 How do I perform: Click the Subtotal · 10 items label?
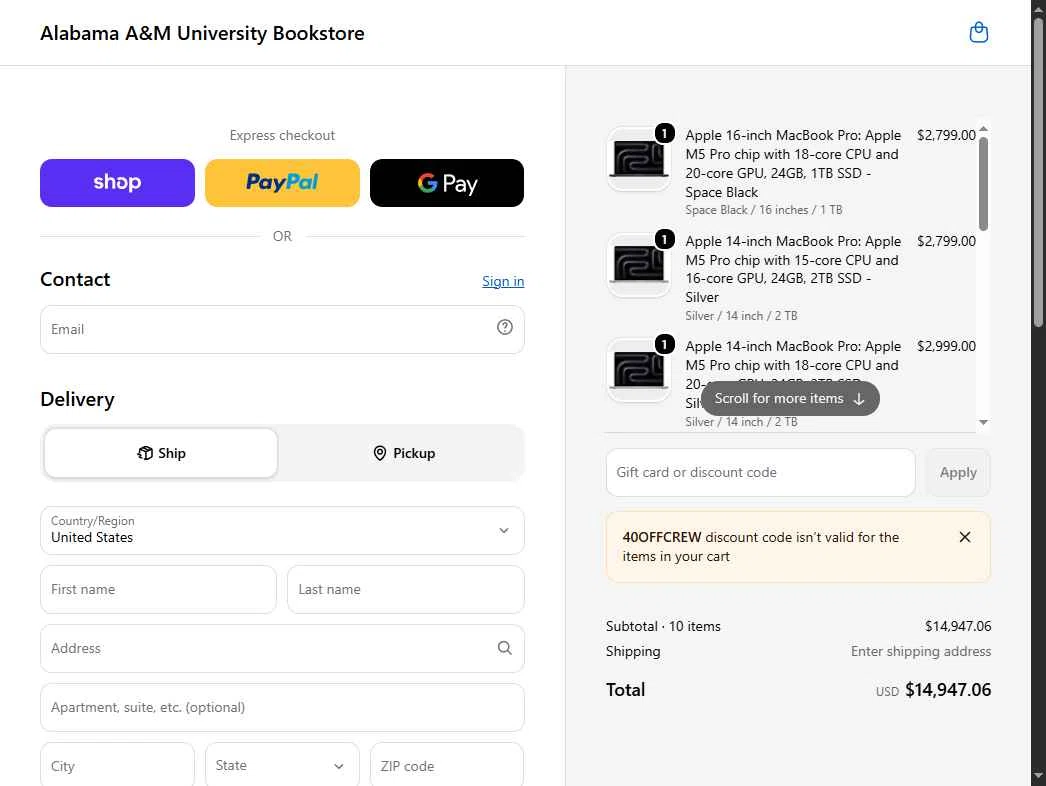click(663, 627)
